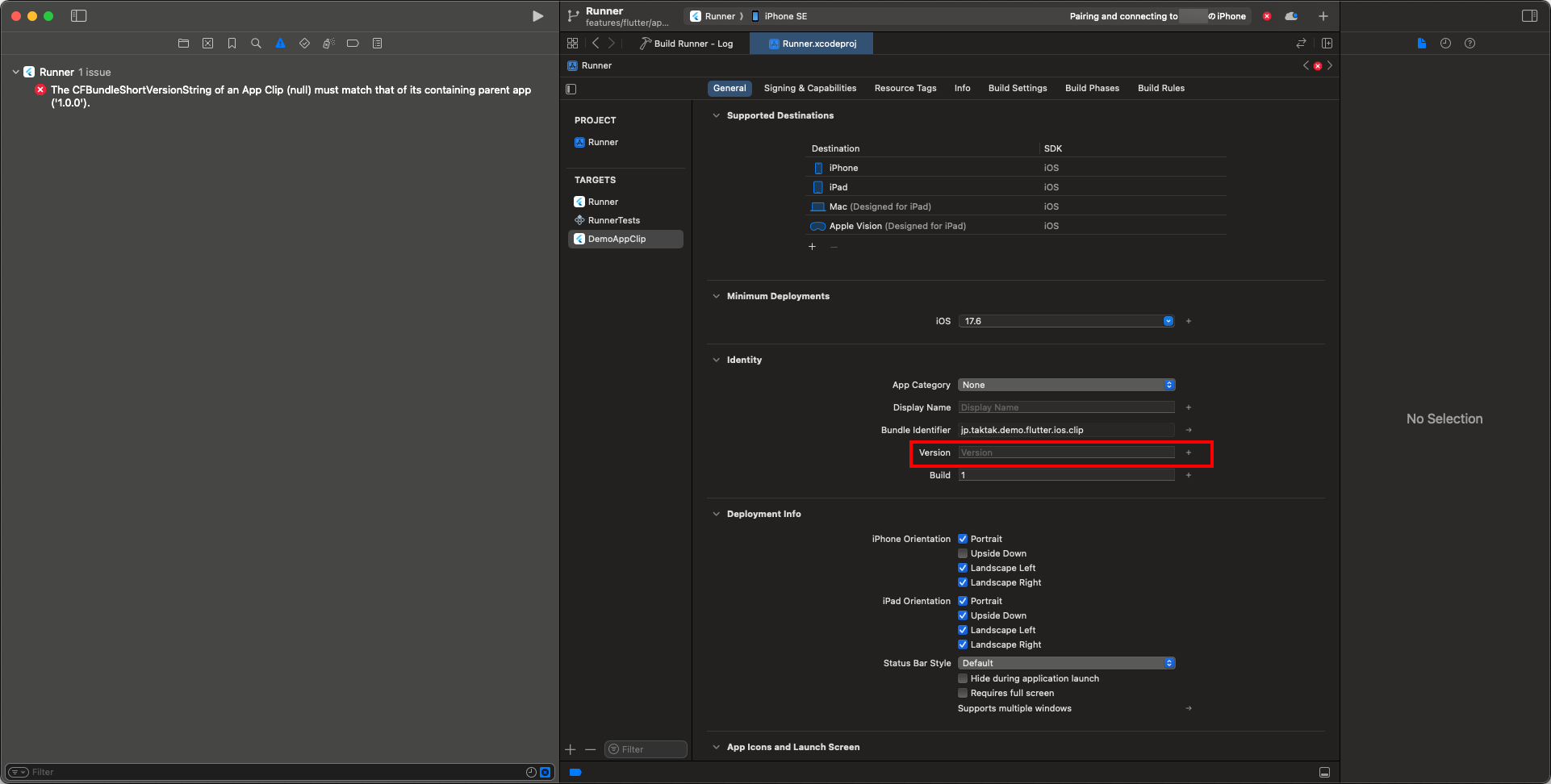Enable Requires full screen
1551x784 pixels.
point(963,693)
